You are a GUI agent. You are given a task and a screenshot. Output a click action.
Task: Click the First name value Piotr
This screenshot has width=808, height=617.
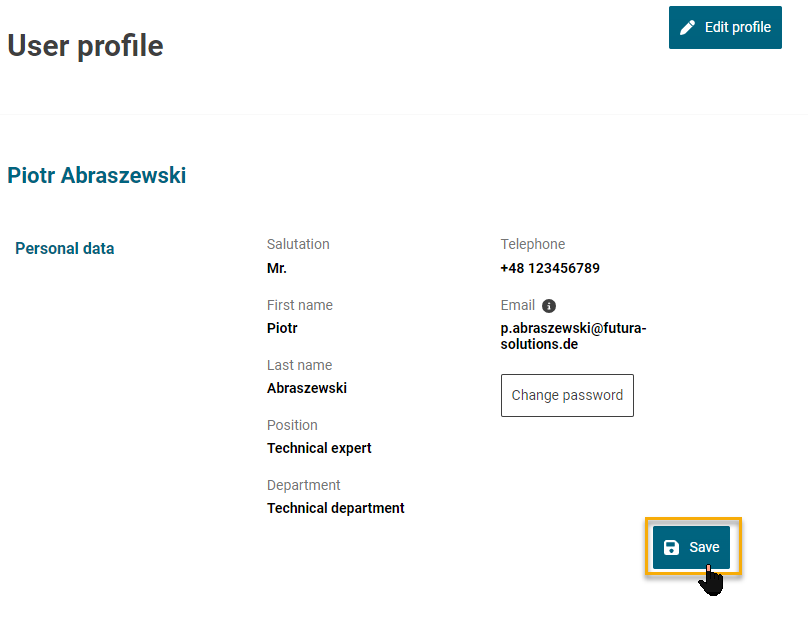(x=282, y=328)
